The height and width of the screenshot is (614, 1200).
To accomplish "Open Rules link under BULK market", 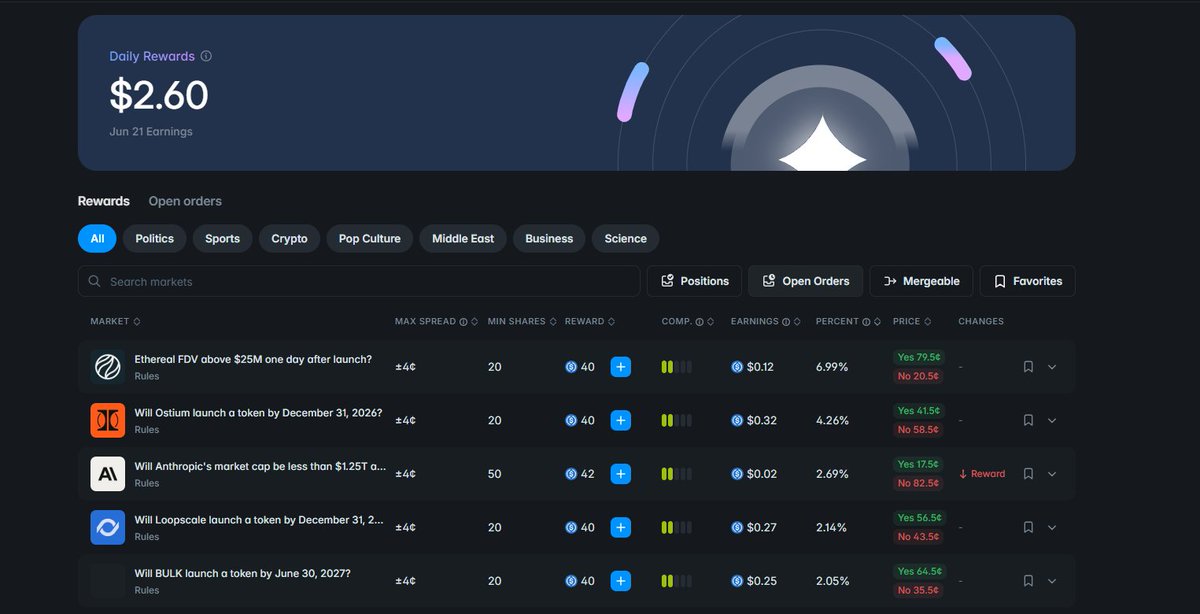I will (147, 591).
